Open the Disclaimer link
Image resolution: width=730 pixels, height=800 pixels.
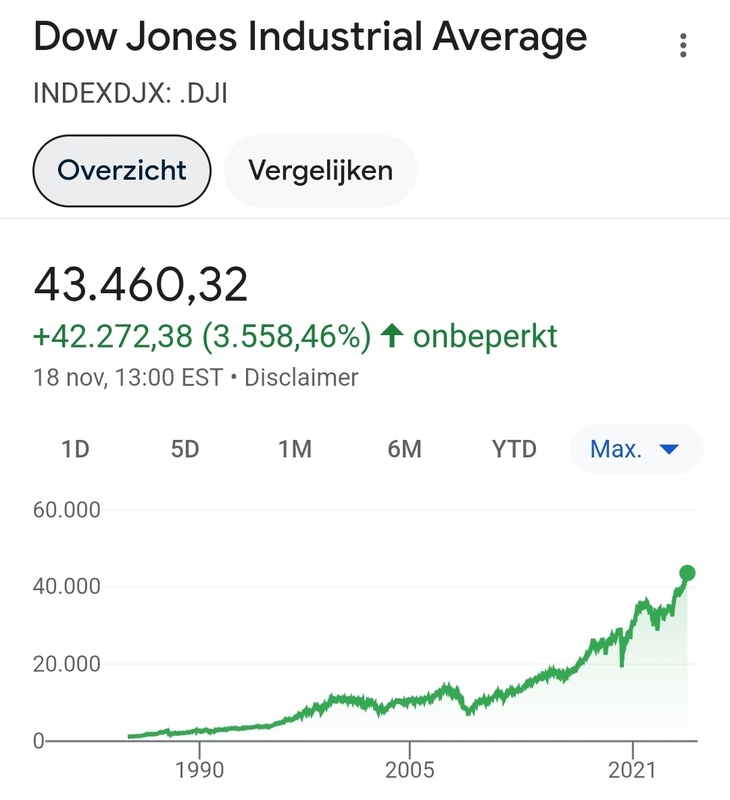pos(301,378)
